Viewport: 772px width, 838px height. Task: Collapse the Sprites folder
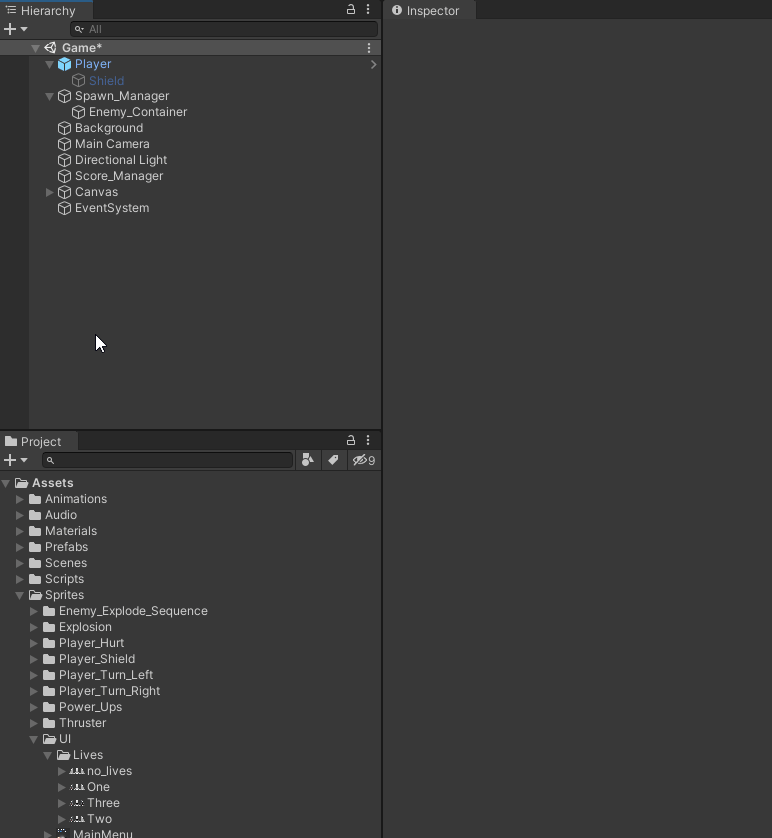click(20, 595)
